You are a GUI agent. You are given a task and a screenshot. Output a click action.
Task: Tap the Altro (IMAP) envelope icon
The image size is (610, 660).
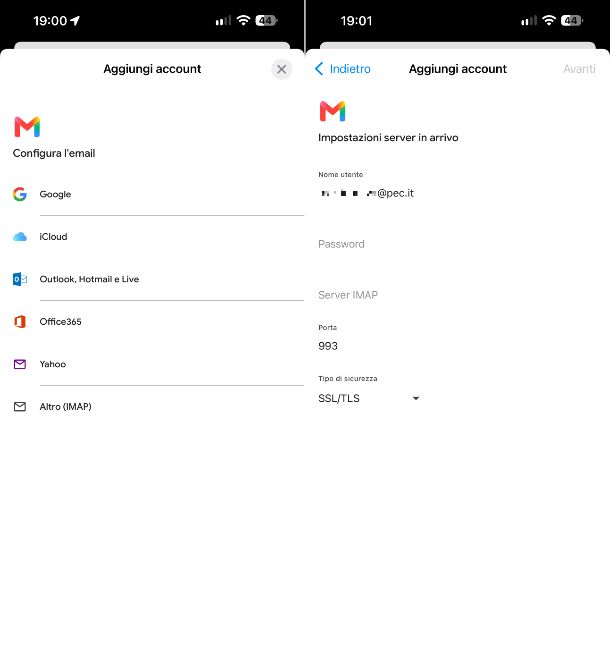(x=20, y=407)
